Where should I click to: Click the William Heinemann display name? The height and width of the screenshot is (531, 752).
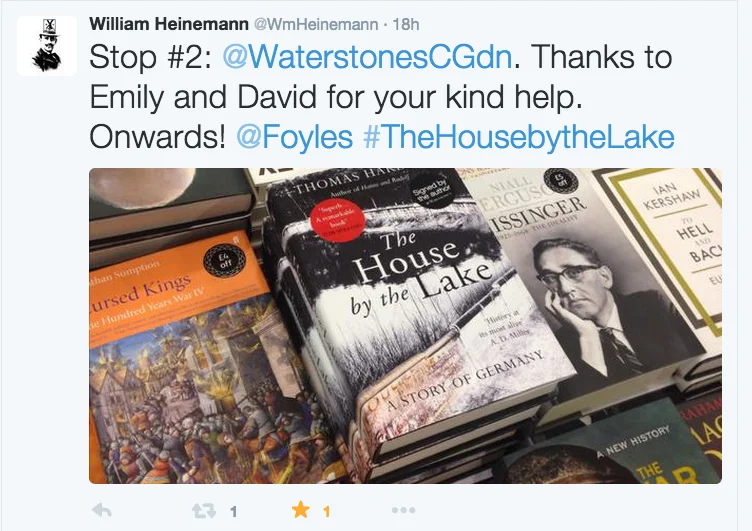point(169,24)
